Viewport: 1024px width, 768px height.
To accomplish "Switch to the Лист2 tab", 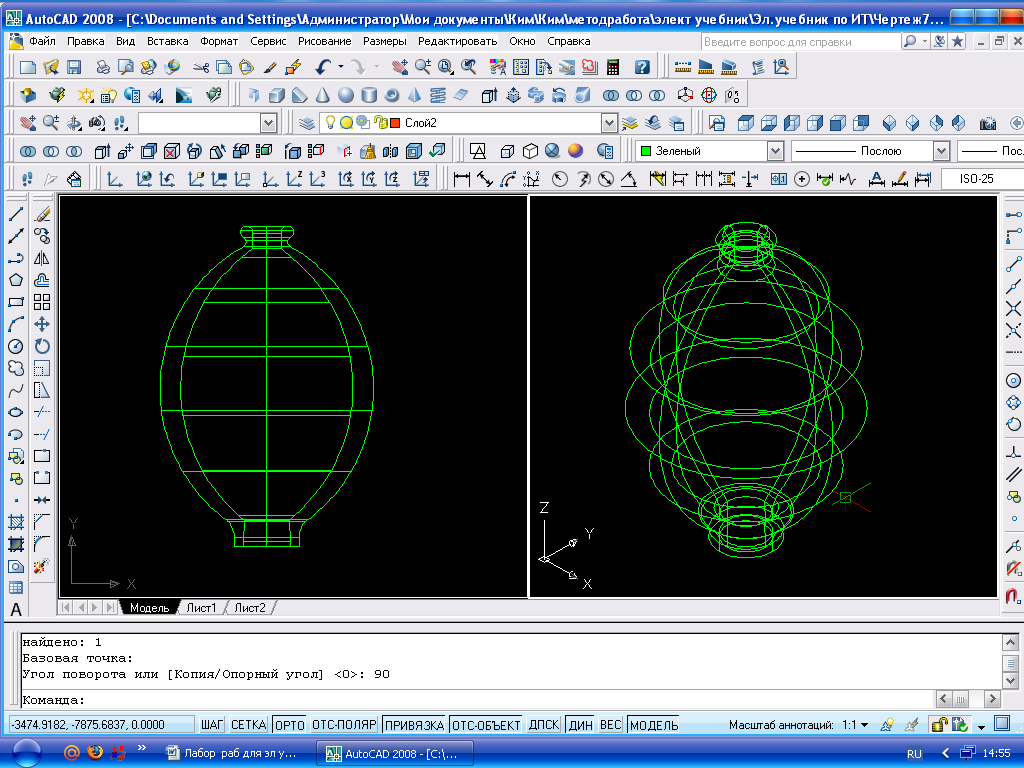I will pyautogui.click(x=250, y=608).
